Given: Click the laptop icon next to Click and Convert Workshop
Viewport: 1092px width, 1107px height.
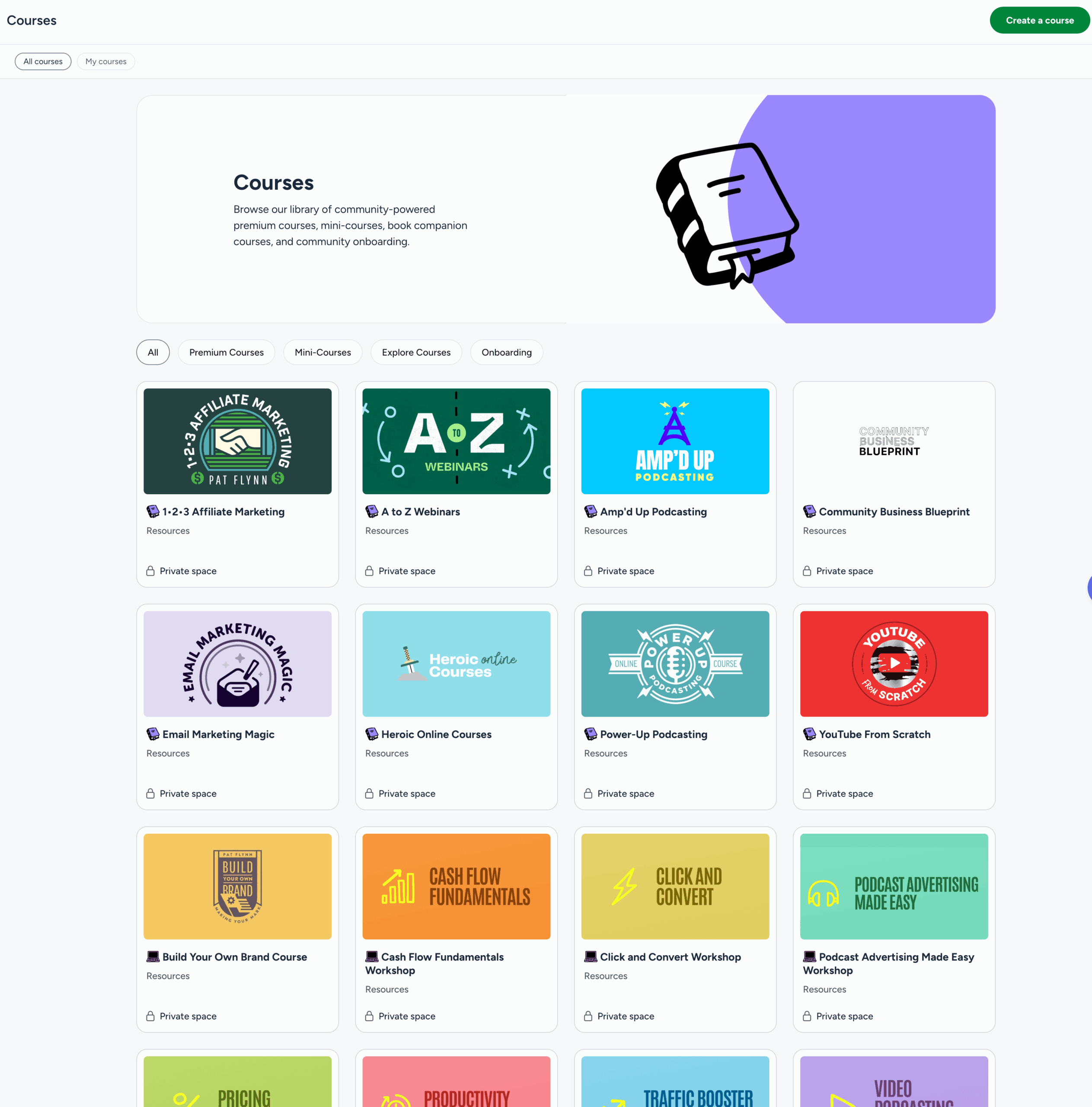Looking at the screenshot, I should point(590,957).
